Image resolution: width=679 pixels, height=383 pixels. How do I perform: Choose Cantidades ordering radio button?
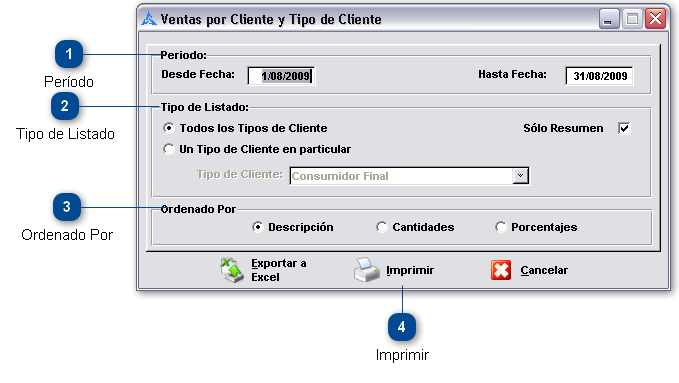pos(382,227)
